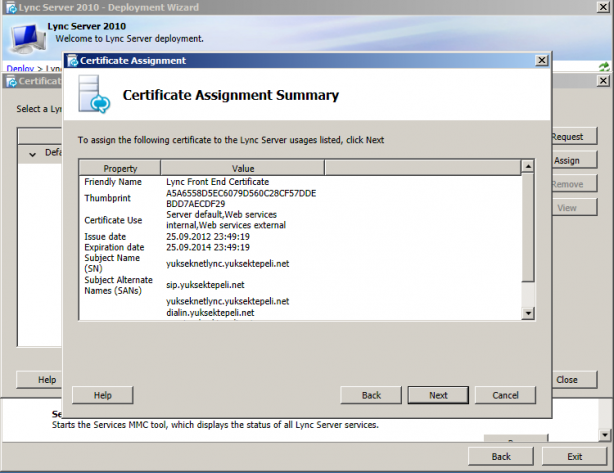This screenshot has width=614, height=473.
Task: Expand the Default certificate chevron
Action: (33, 154)
